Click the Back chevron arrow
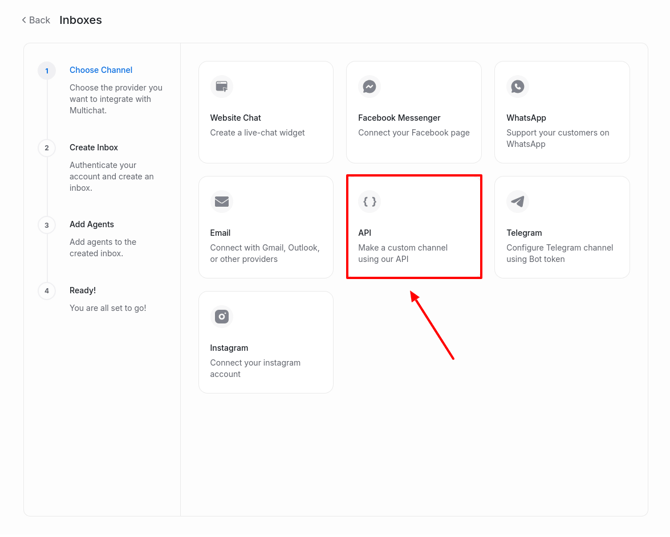 click(x=24, y=20)
